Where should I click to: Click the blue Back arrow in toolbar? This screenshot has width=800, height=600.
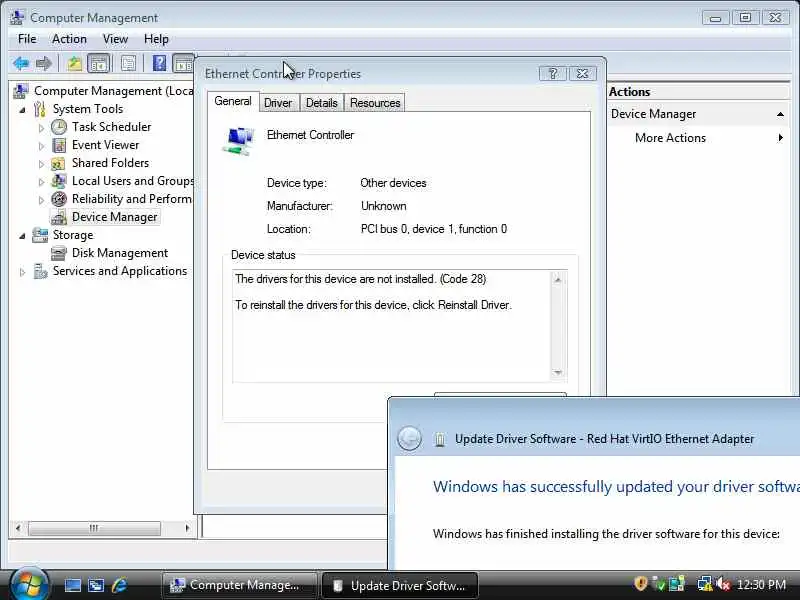coord(21,64)
